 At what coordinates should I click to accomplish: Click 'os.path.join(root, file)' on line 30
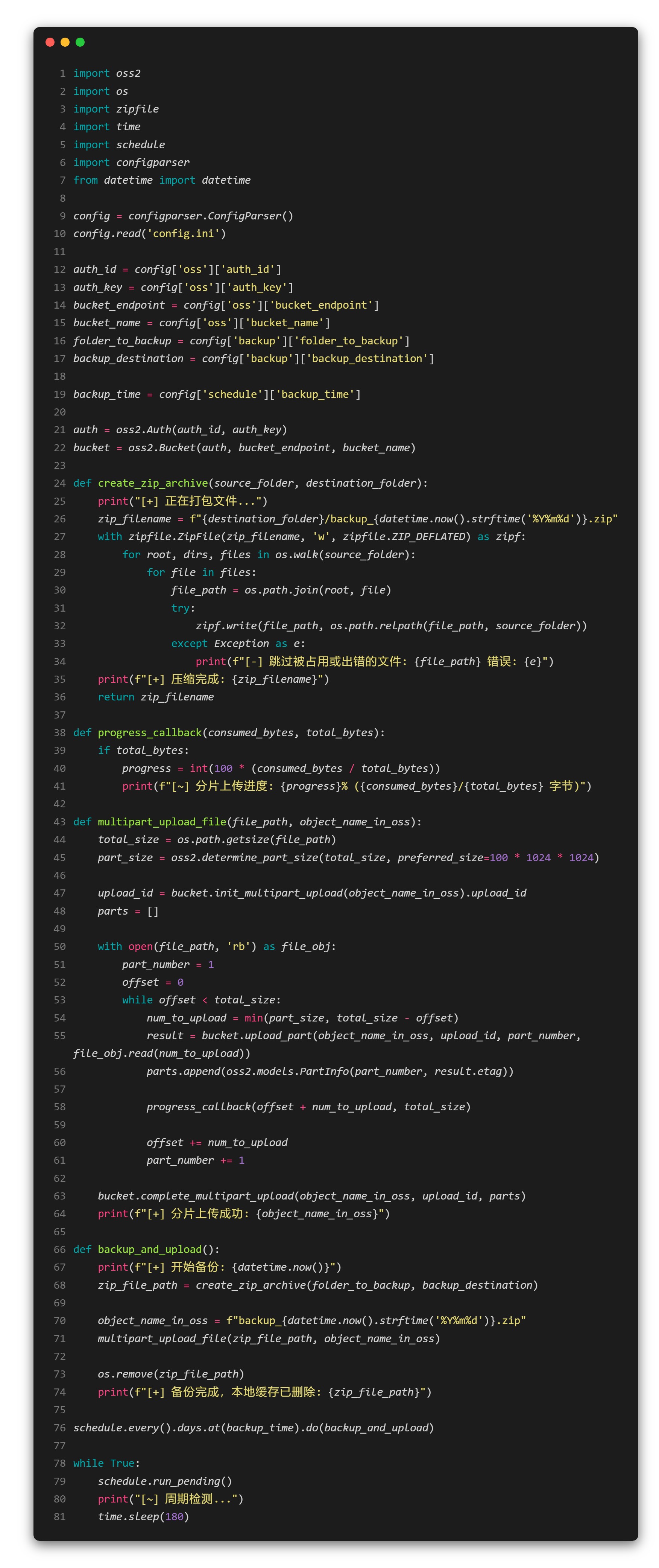click(x=317, y=590)
